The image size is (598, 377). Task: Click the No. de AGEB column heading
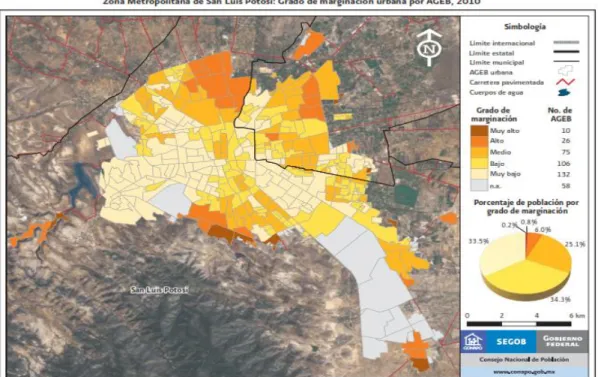[560, 114]
